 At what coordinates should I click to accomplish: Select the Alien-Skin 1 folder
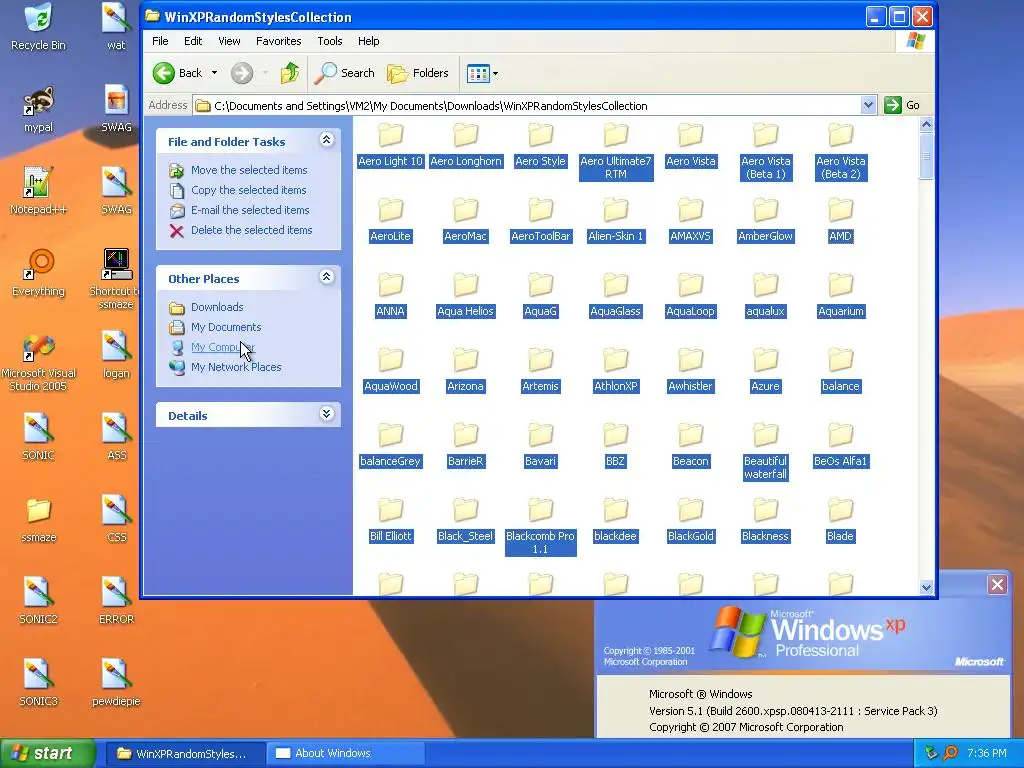tap(616, 220)
